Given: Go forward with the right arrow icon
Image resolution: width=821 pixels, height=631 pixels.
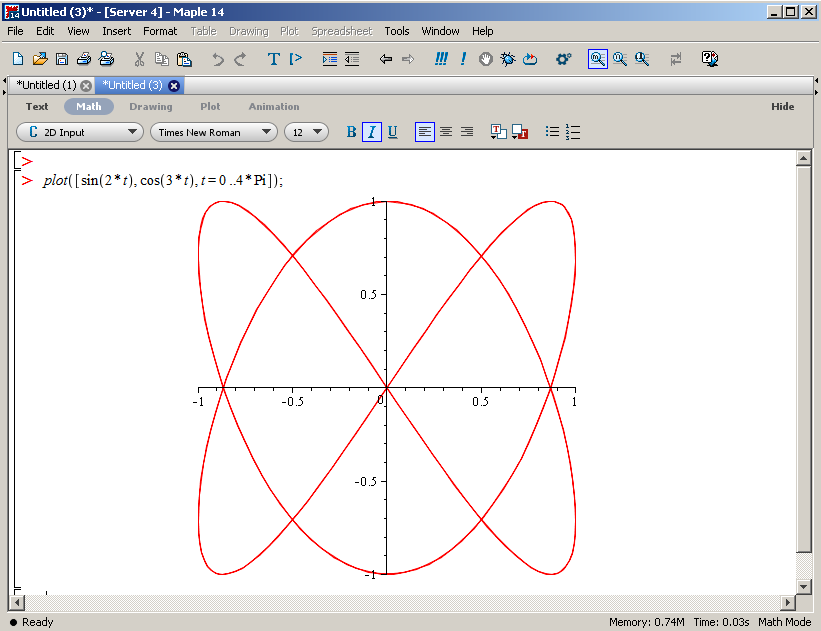Looking at the screenshot, I should (x=408, y=59).
